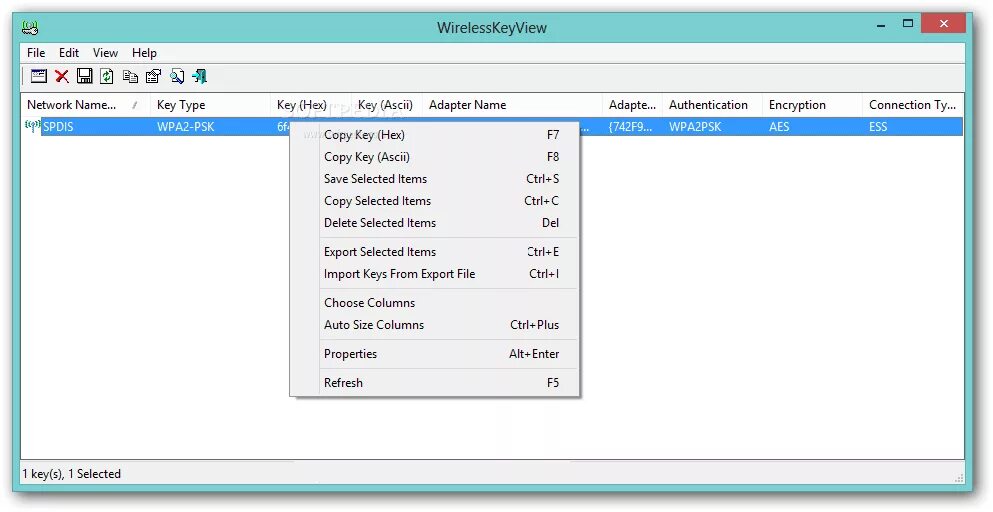Screen dimensions: 993x512
Task: Select Save Selected Items in context menu
Action: point(434,179)
